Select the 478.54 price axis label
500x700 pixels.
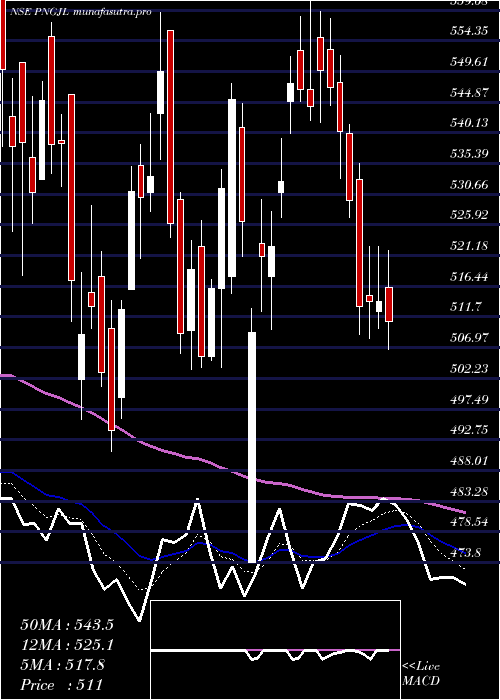point(469,522)
